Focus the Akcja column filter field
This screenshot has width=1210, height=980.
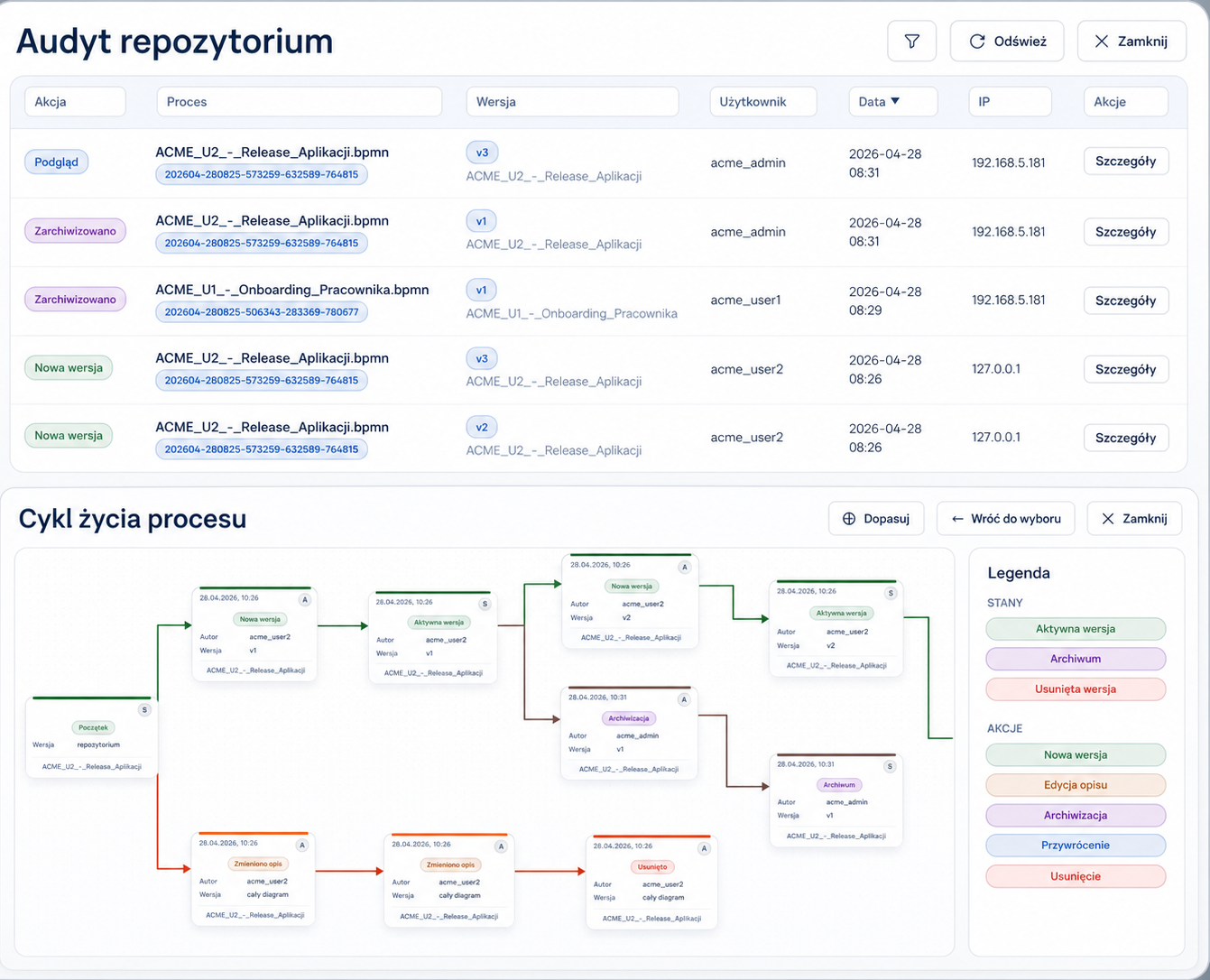click(75, 102)
